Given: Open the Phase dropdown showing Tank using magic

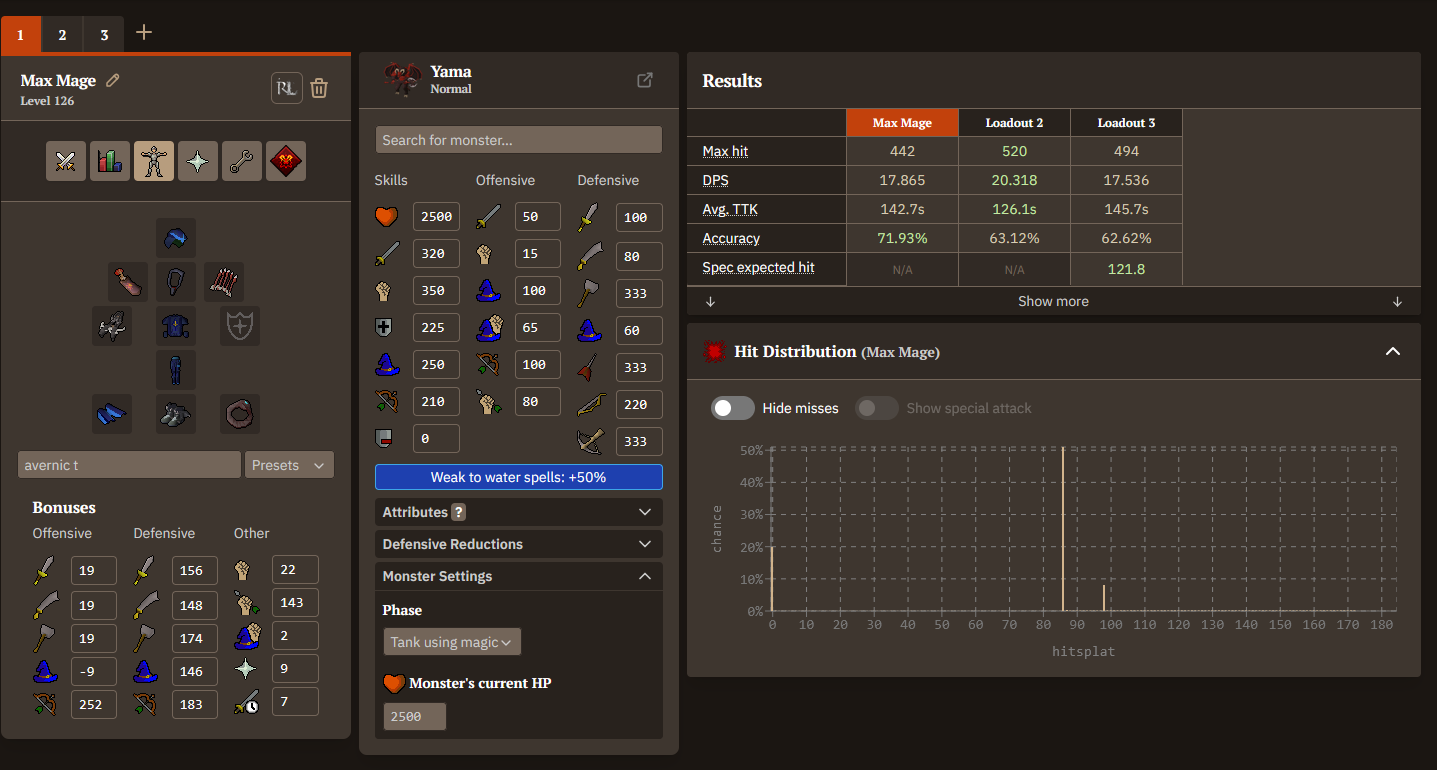Looking at the screenshot, I should click(452, 642).
